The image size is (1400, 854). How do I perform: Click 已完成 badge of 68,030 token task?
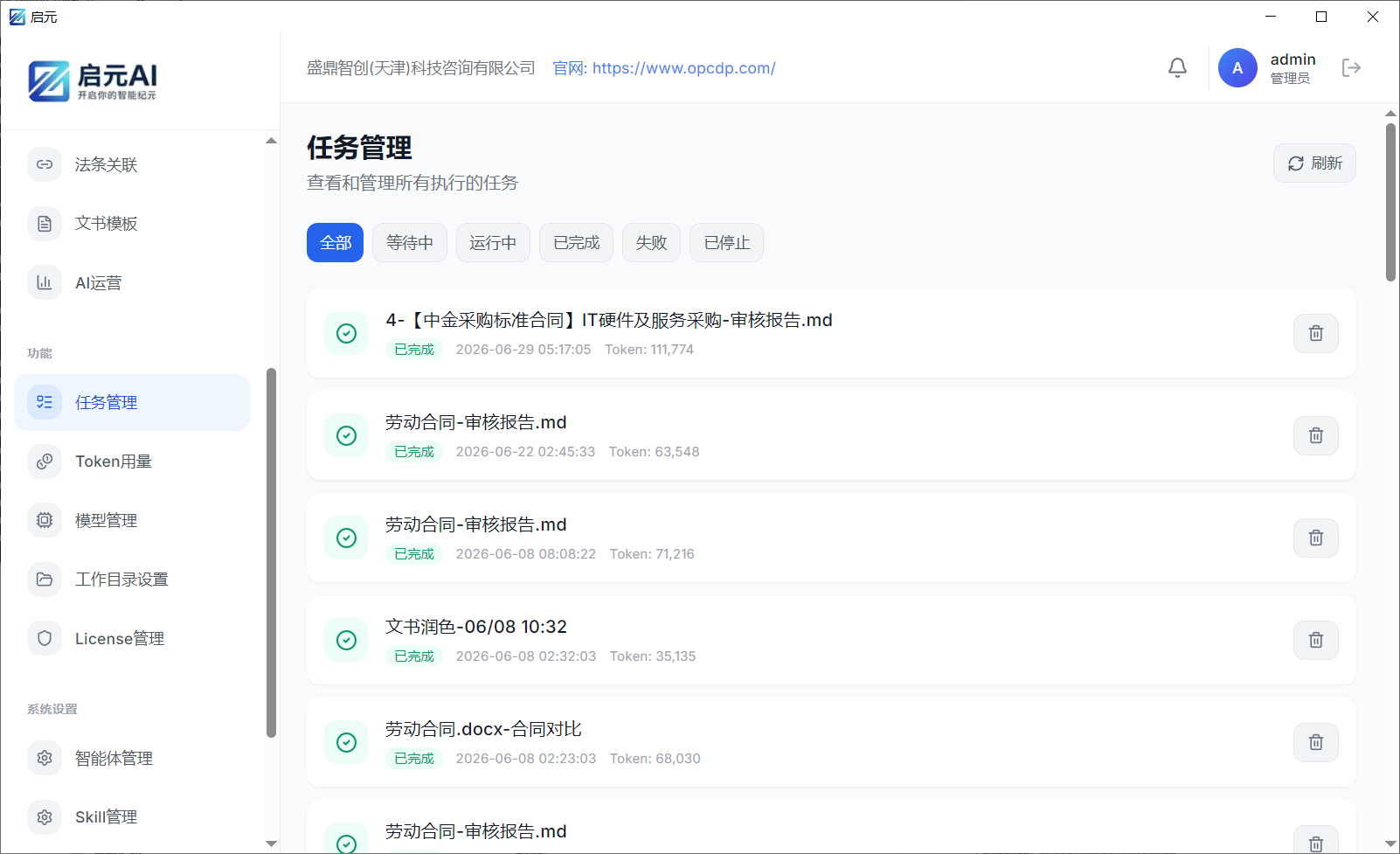[414, 759]
